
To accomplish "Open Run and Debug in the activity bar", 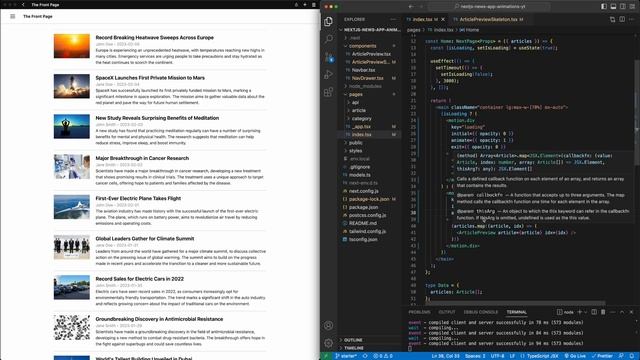I will click(328, 74).
